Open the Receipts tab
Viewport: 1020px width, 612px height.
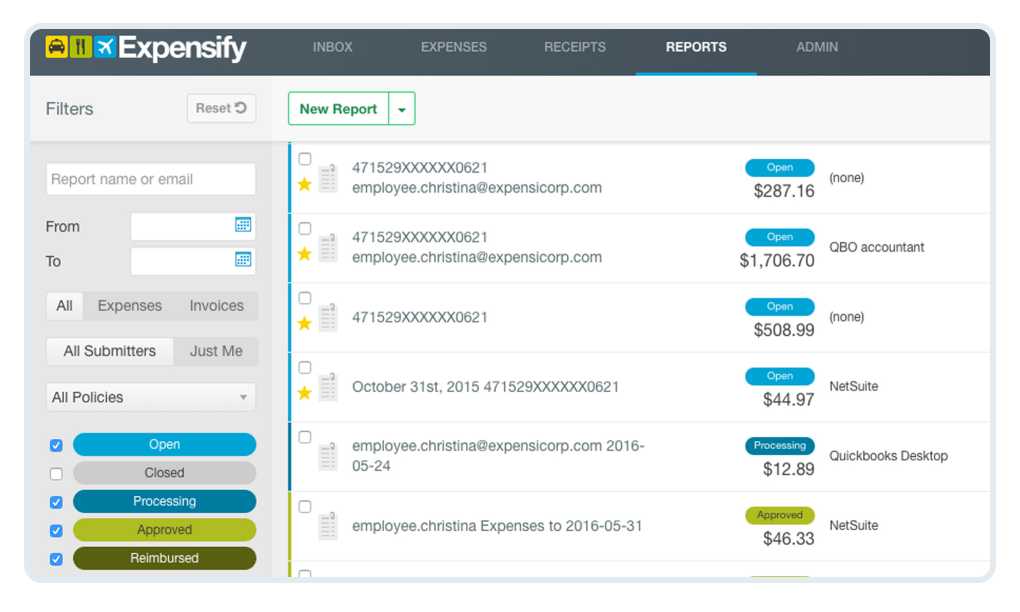(575, 47)
